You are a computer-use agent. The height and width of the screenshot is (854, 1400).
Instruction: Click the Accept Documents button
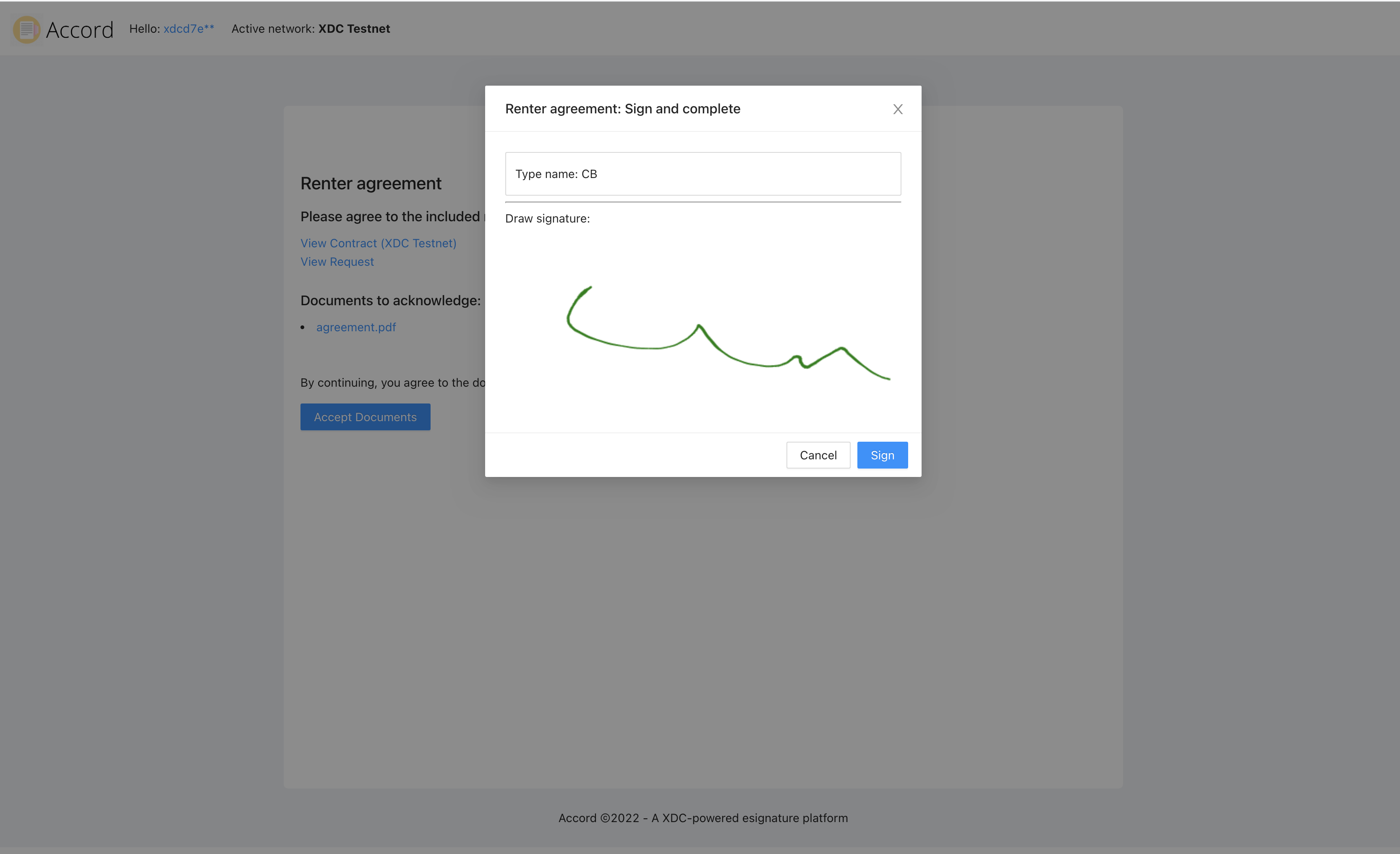coord(365,417)
